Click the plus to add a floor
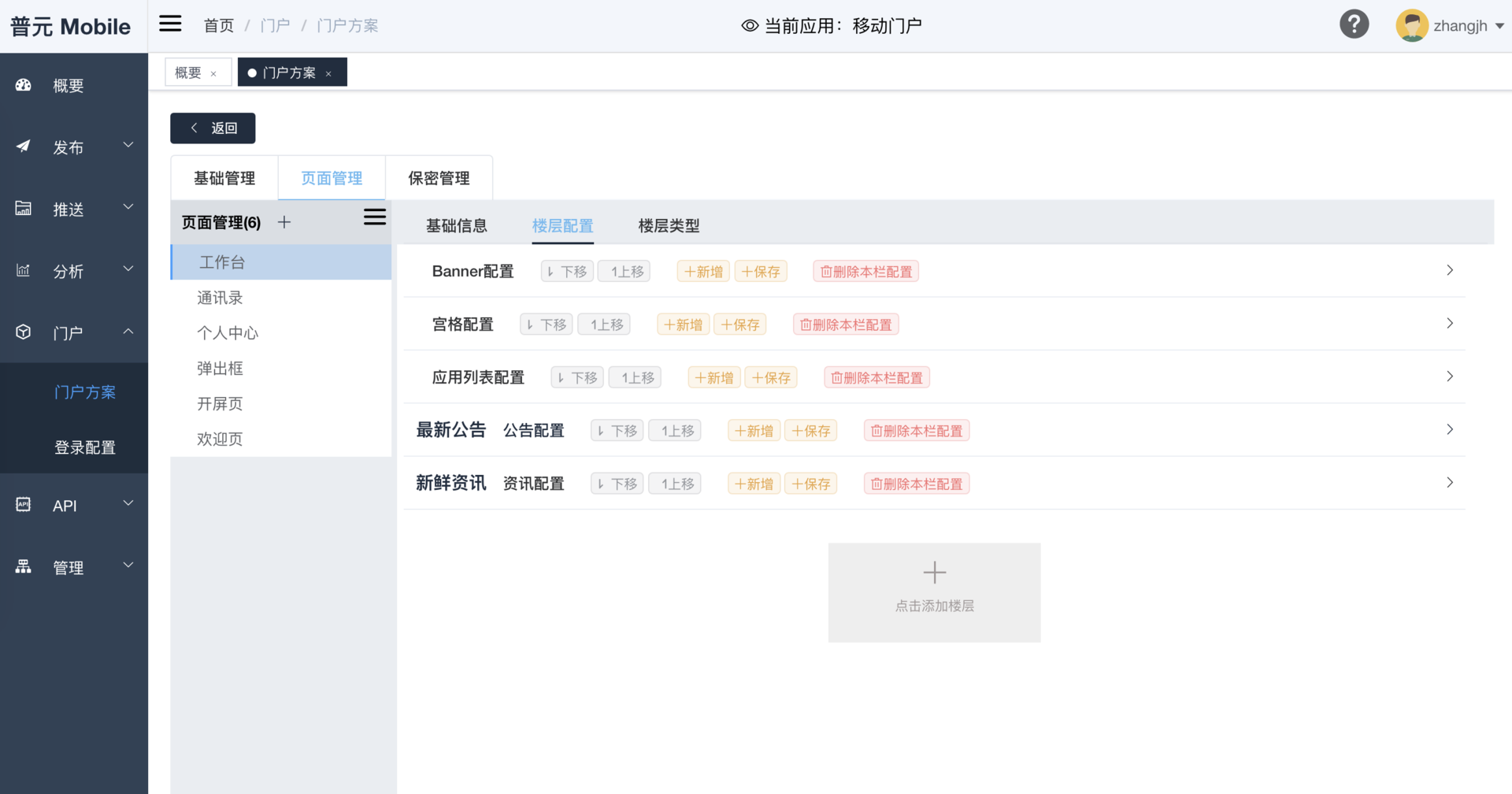Viewport: 1512px width, 794px height. tap(934, 573)
